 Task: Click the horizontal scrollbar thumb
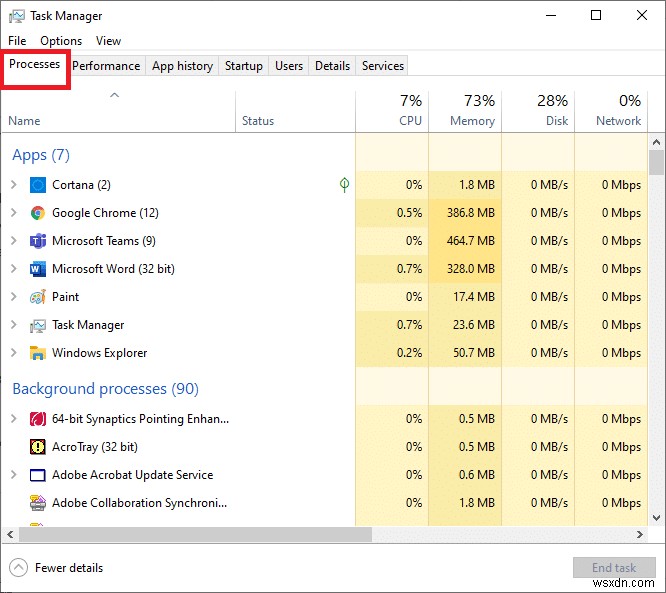click(195, 534)
